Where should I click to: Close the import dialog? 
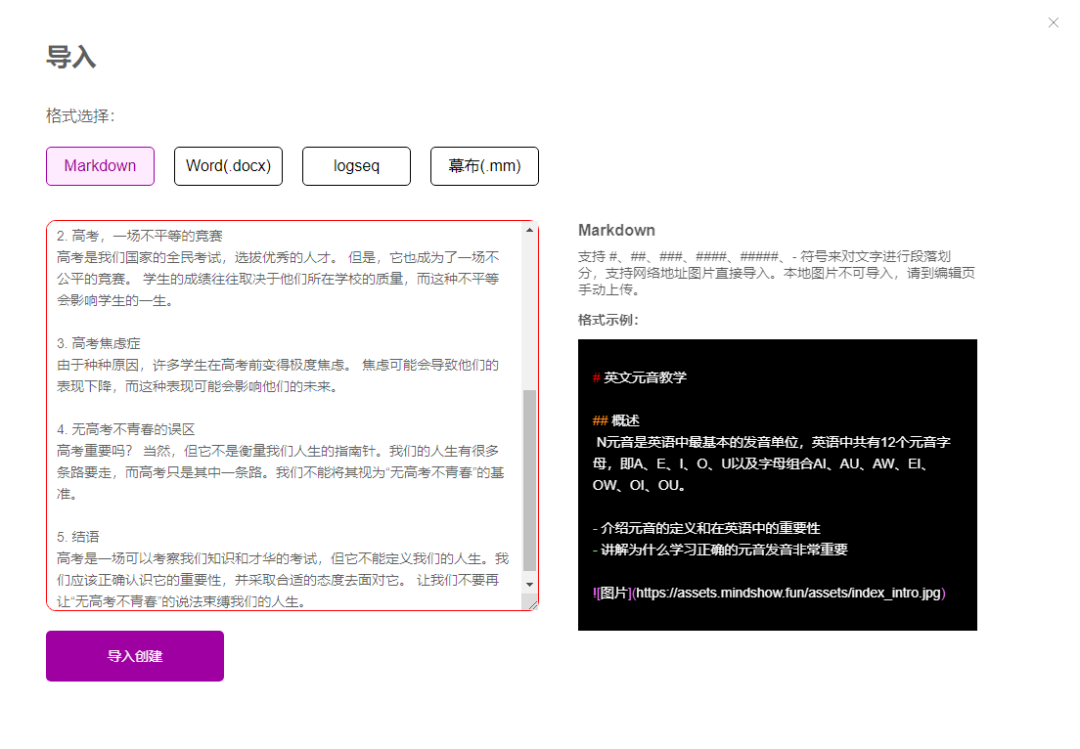coord(1053,23)
